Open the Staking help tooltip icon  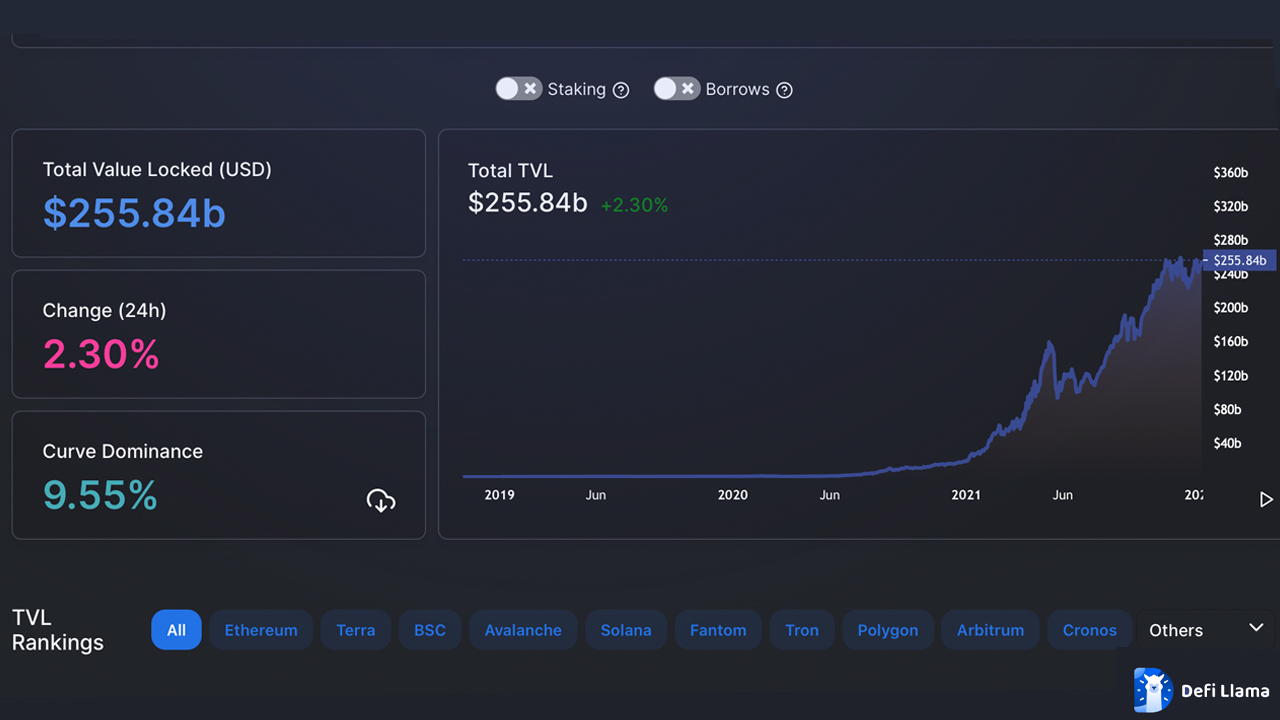[x=621, y=89]
